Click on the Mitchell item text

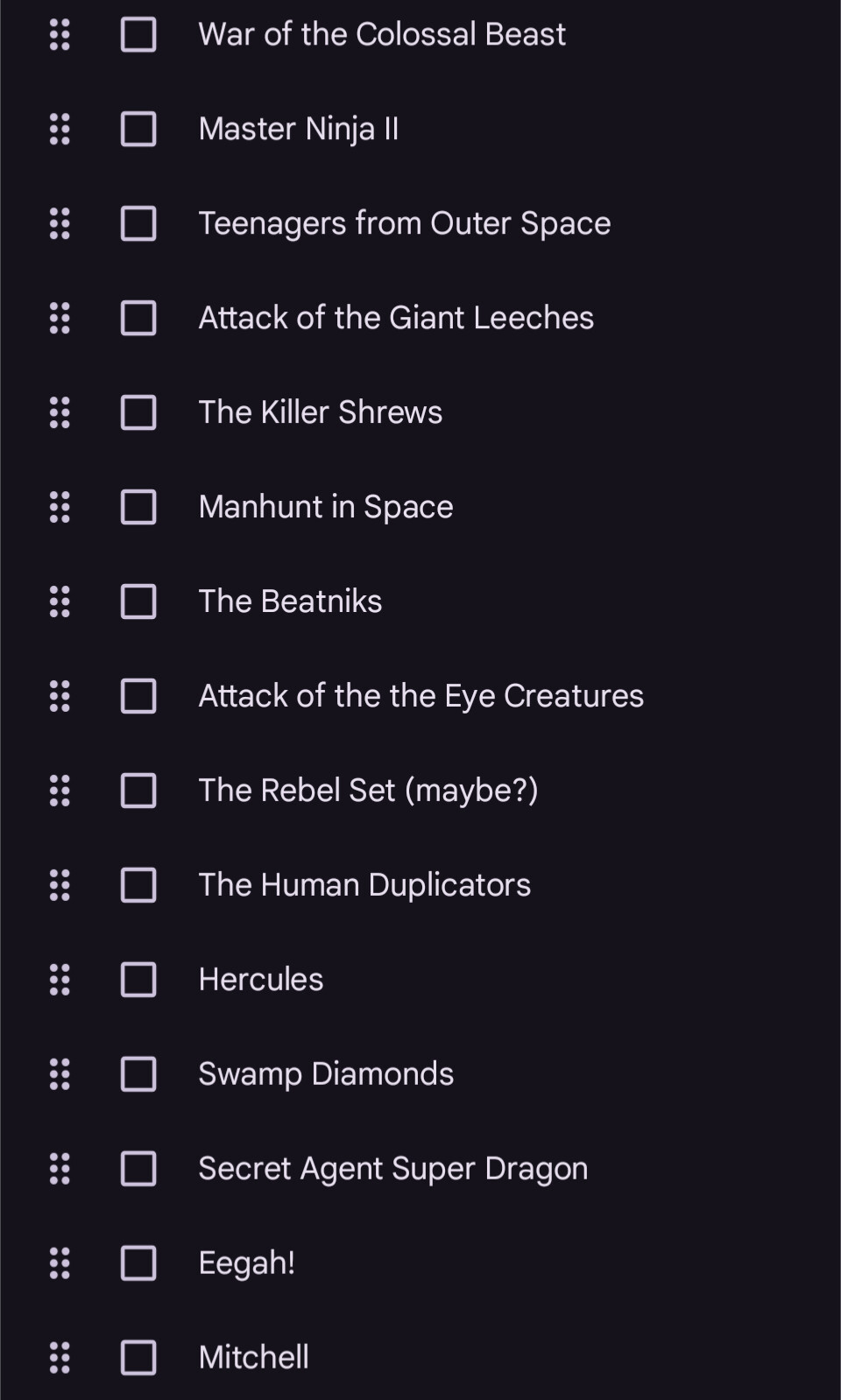pyautogui.click(x=253, y=1358)
